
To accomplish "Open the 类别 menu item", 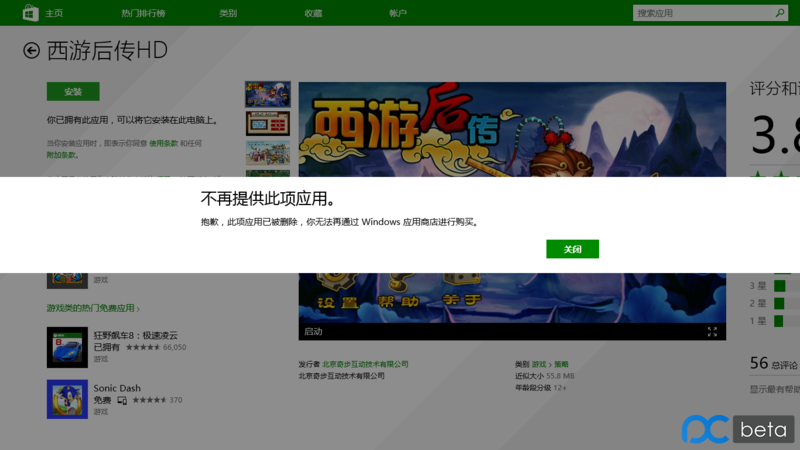I will pyautogui.click(x=228, y=13).
